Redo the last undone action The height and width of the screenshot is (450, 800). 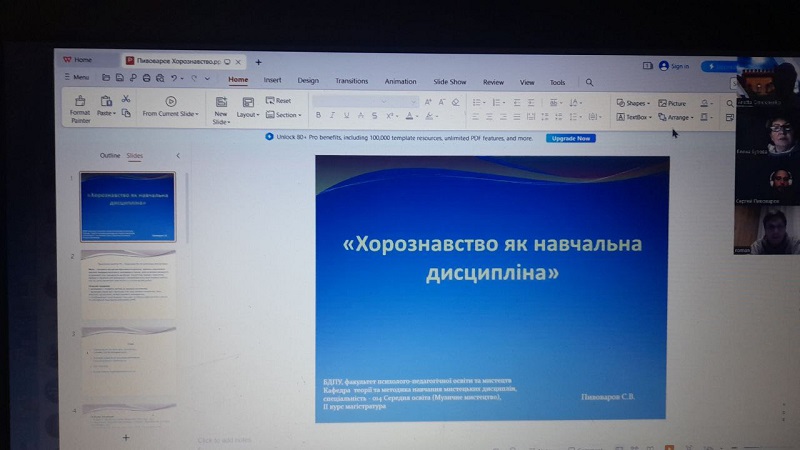click(194, 79)
